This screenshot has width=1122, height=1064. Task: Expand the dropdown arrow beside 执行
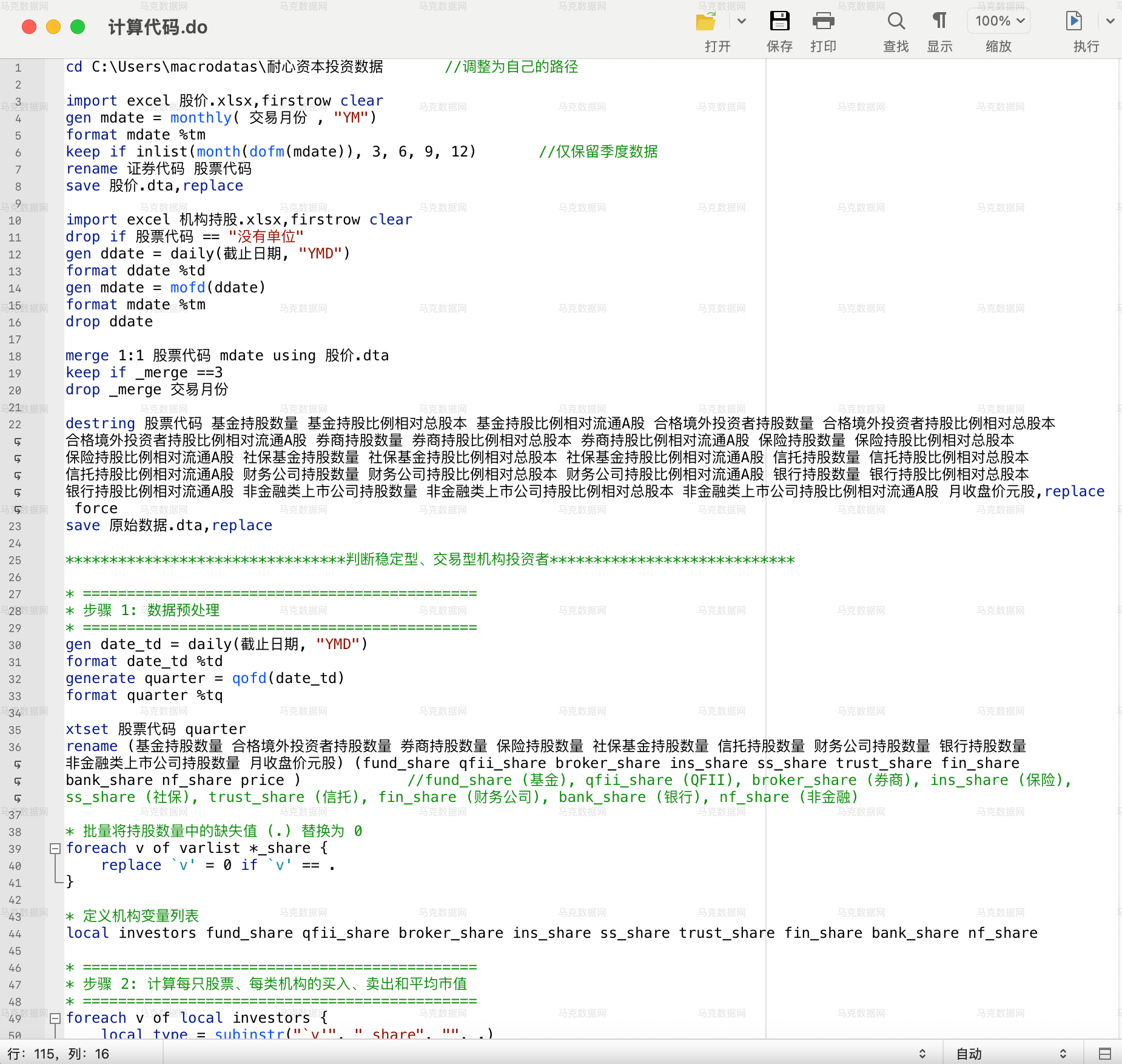click(1110, 21)
